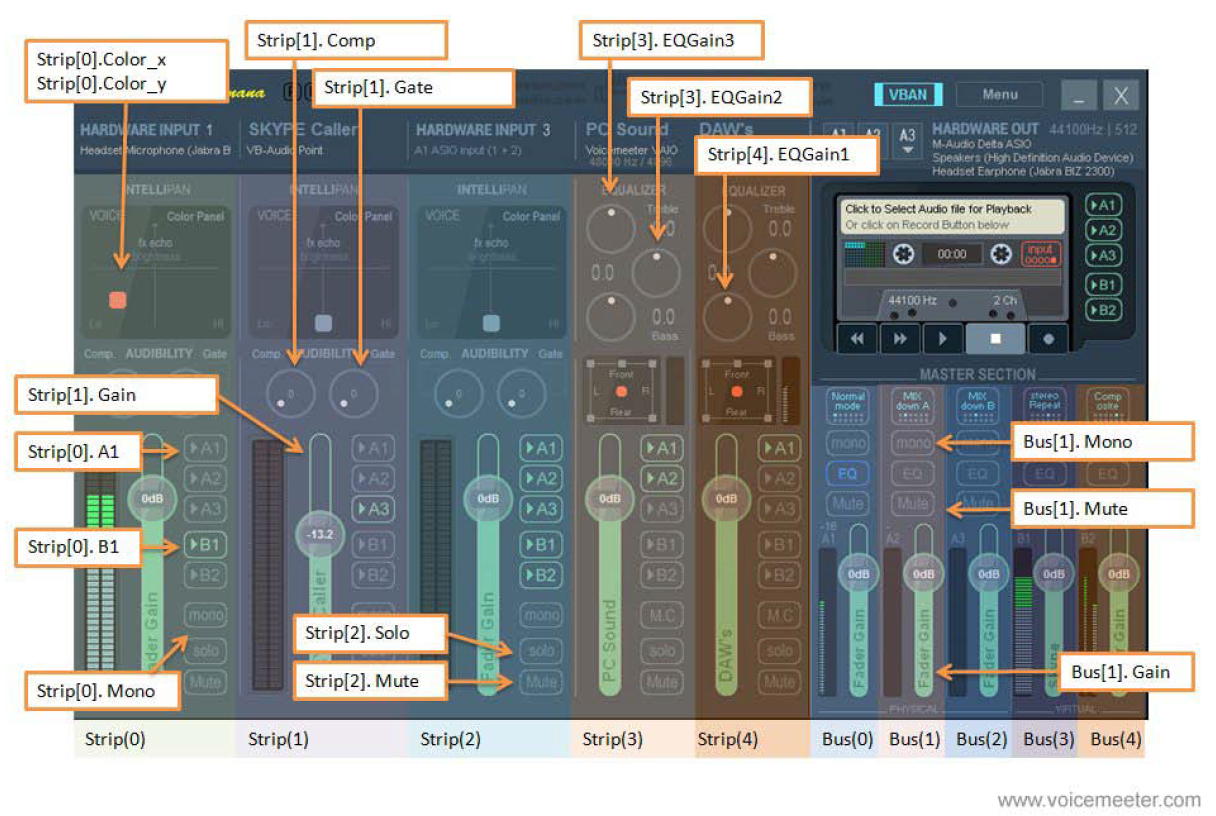
Task: Disable EQ on master bus A1
Action: [848, 473]
